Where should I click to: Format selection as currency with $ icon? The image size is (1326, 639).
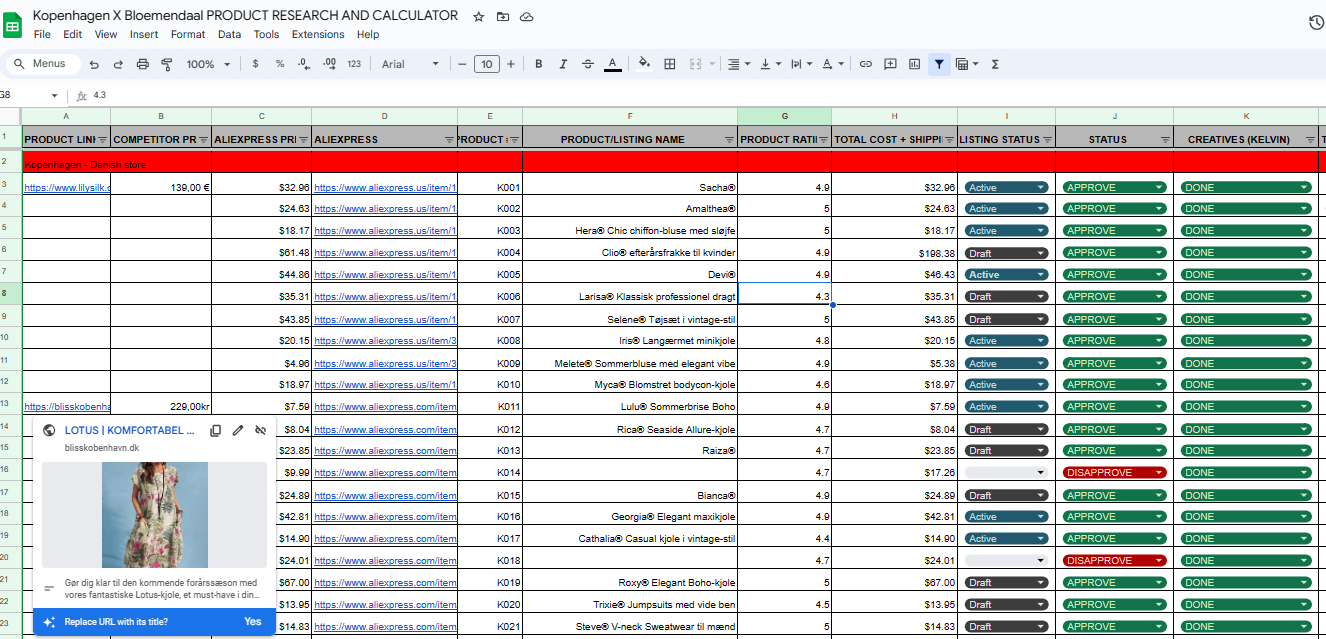pos(255,64)
